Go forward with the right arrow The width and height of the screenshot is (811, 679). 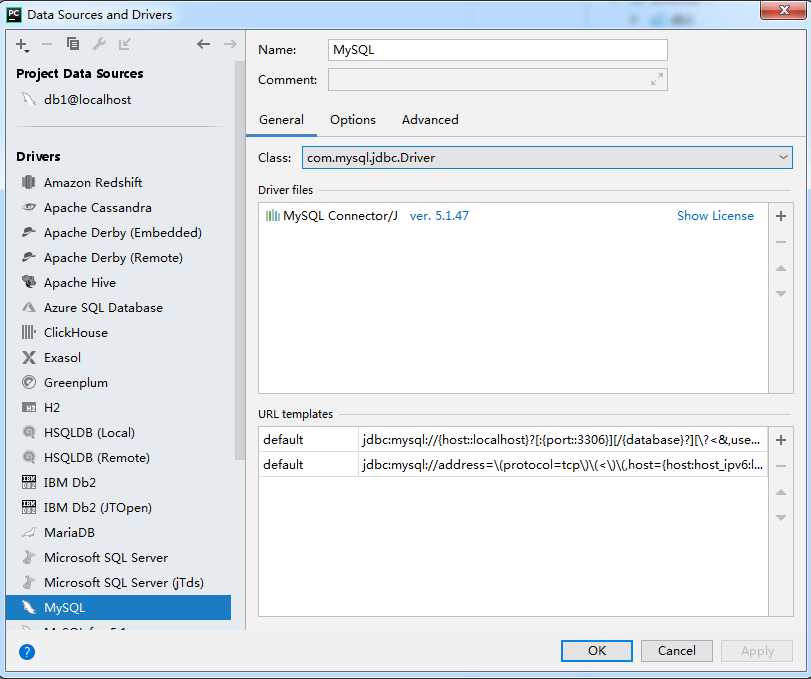(230, 44)
